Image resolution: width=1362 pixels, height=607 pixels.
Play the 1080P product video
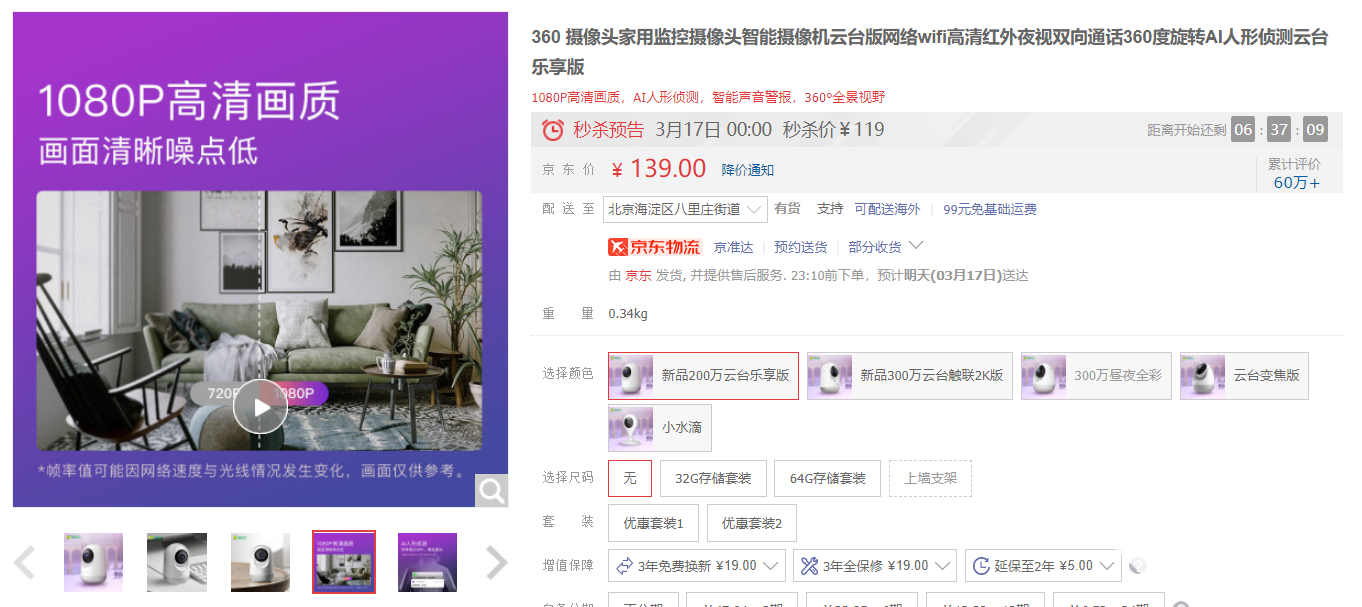260,407
